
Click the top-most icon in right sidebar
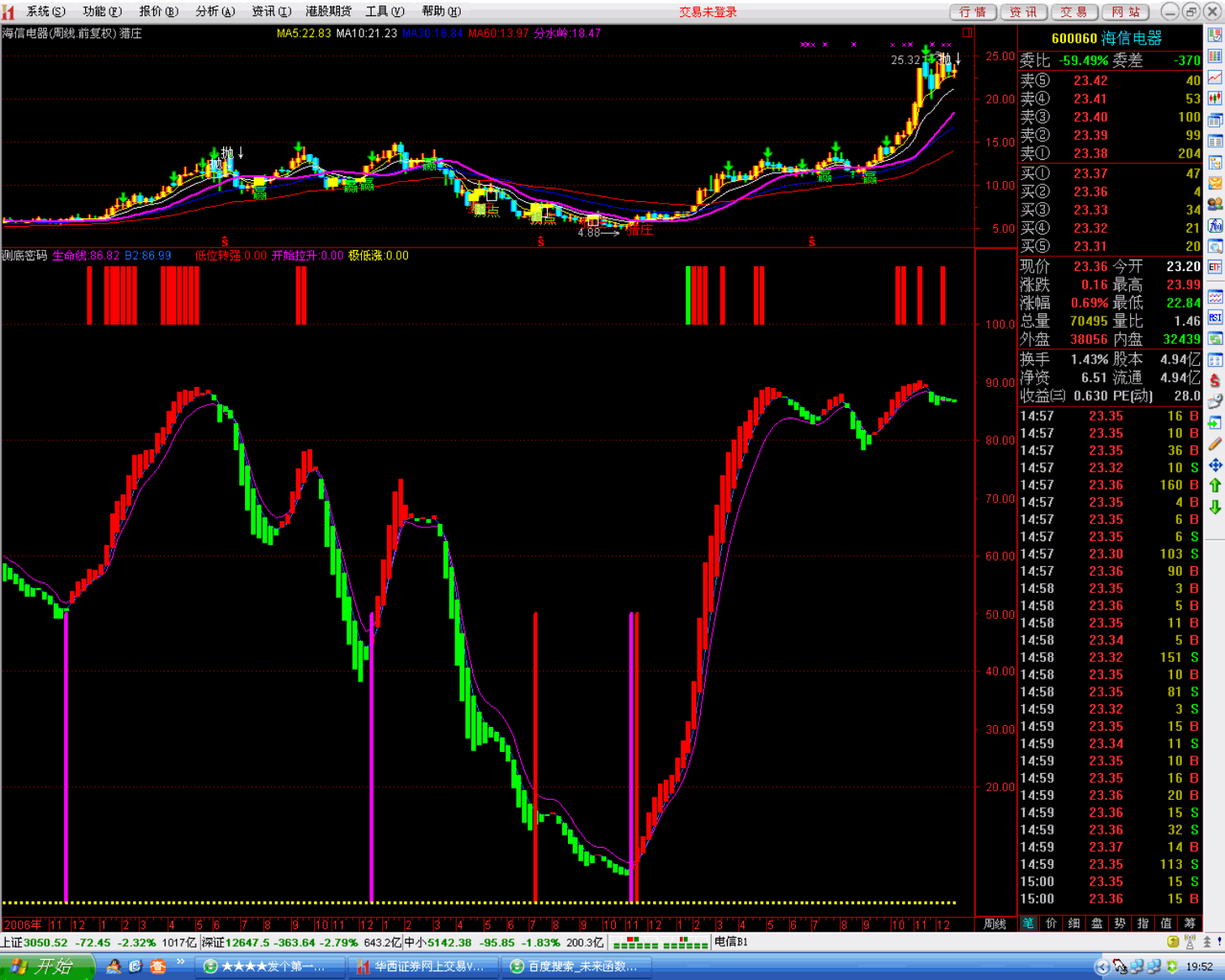tap(1214, 35)
